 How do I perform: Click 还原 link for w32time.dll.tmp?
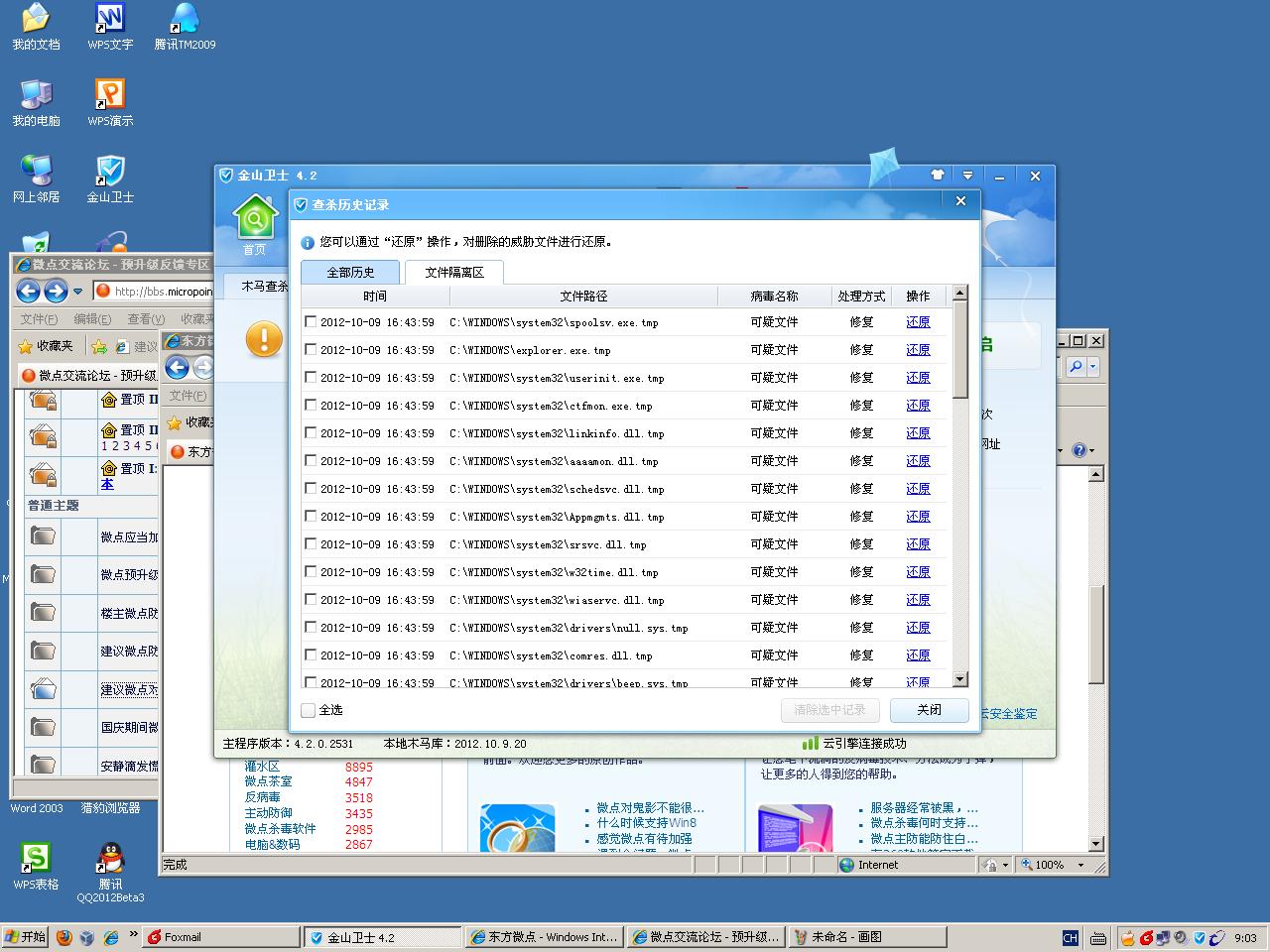918,572
